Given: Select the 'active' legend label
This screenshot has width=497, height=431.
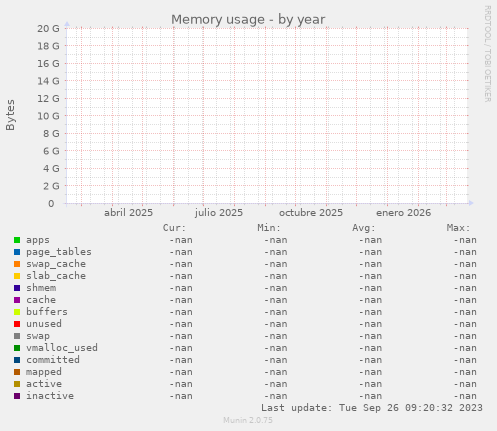Looking at the screenshot, I should tap(44, 384).
